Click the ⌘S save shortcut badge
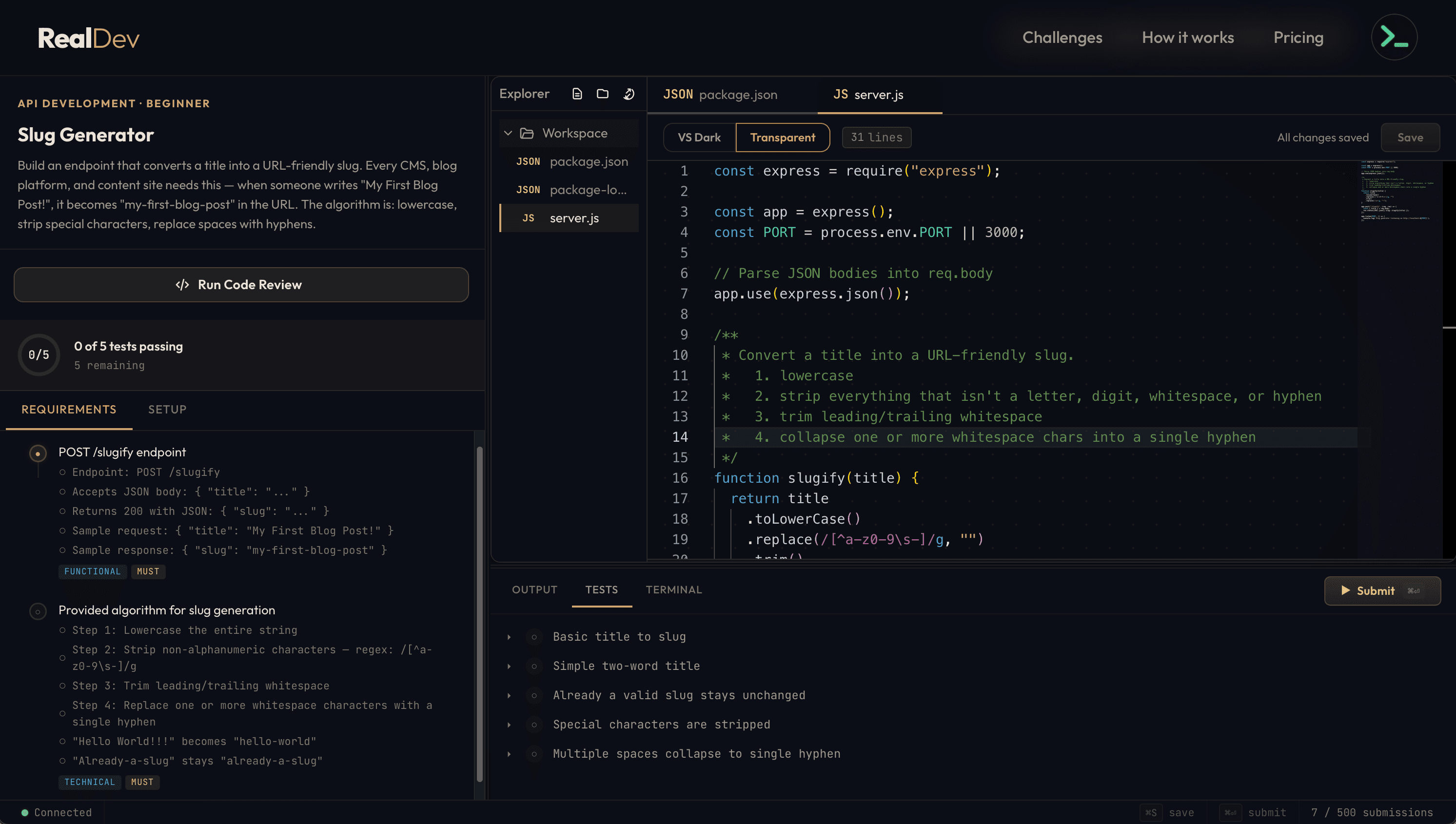The image size is (1456, 824). pyautogui.click(x=1151, y=813)
